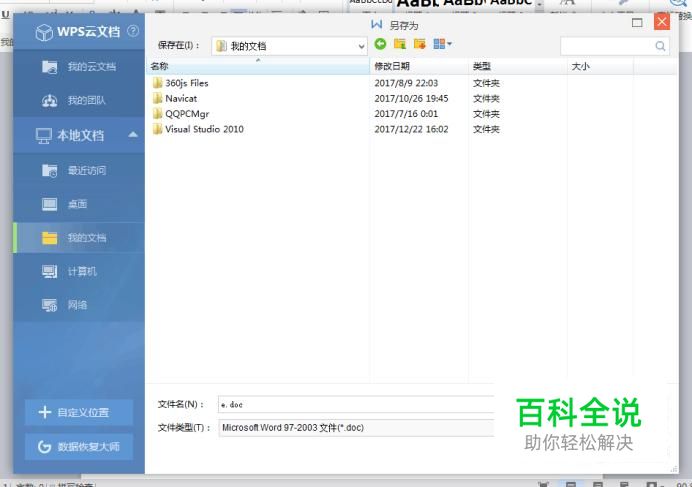Click the Navicat folder icon
This screenshot has height=487, width=692.
(157, 98)
